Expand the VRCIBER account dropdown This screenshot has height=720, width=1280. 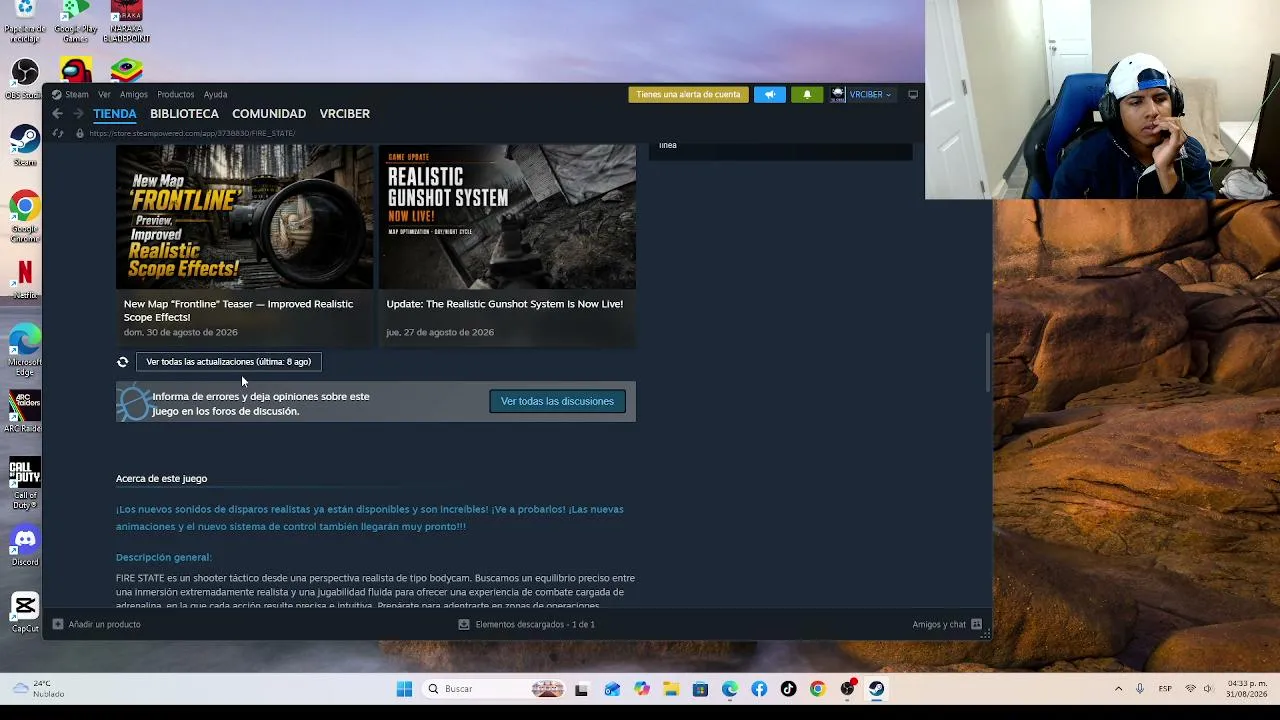click(870, 95)
